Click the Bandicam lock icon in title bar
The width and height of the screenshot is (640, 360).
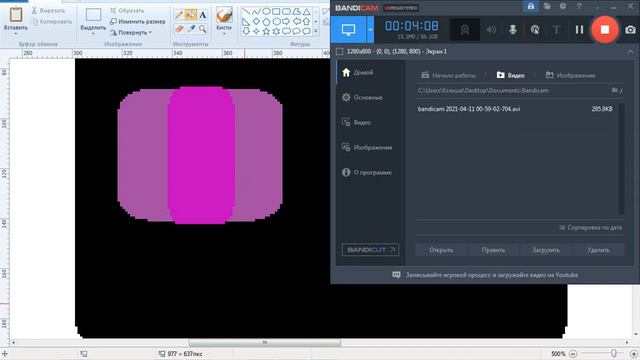(531, 6)
